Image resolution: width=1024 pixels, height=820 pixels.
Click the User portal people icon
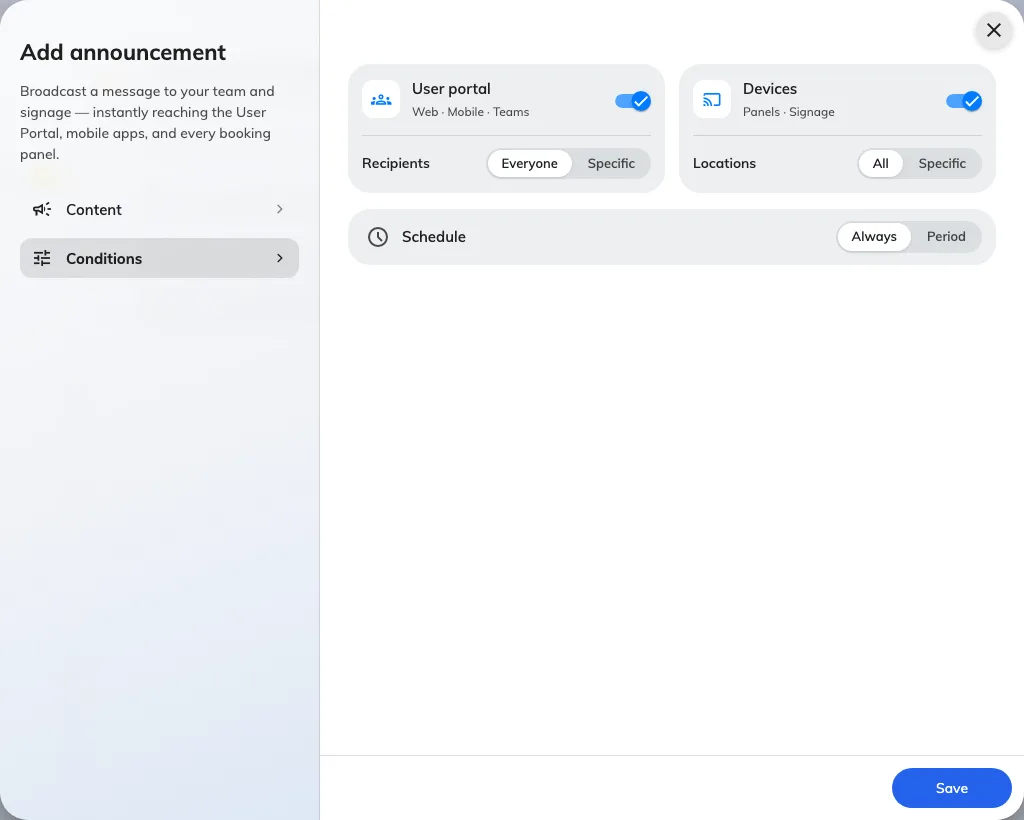click(x=381, y=100)
